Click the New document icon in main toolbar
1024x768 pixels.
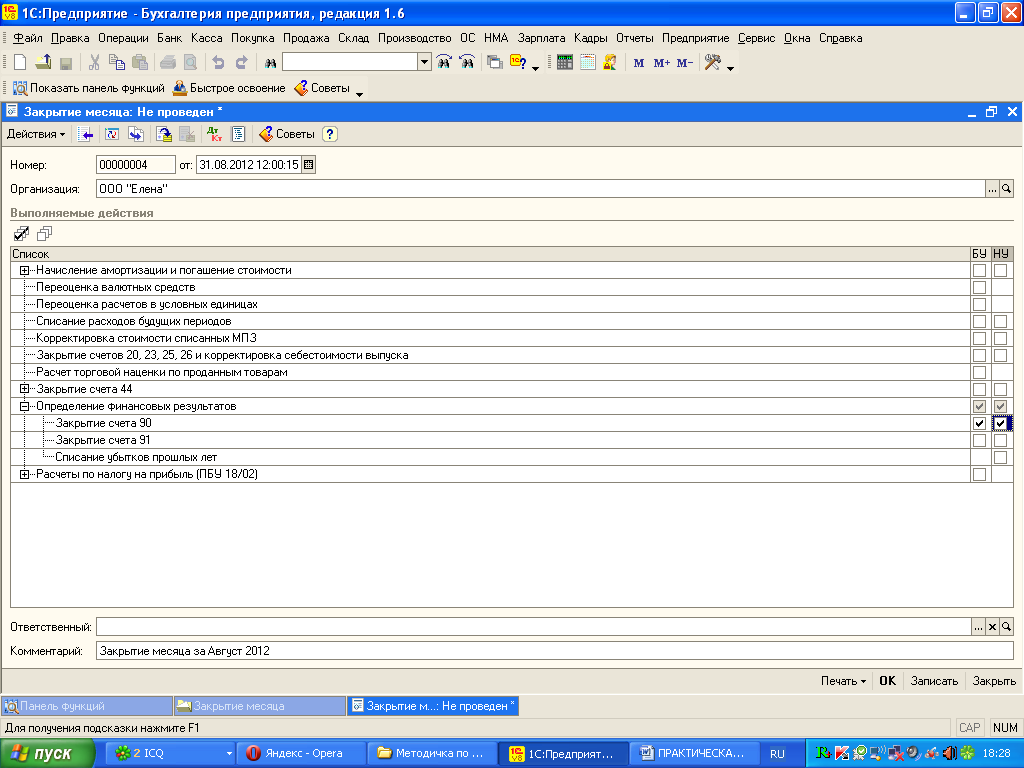point(20,63)
